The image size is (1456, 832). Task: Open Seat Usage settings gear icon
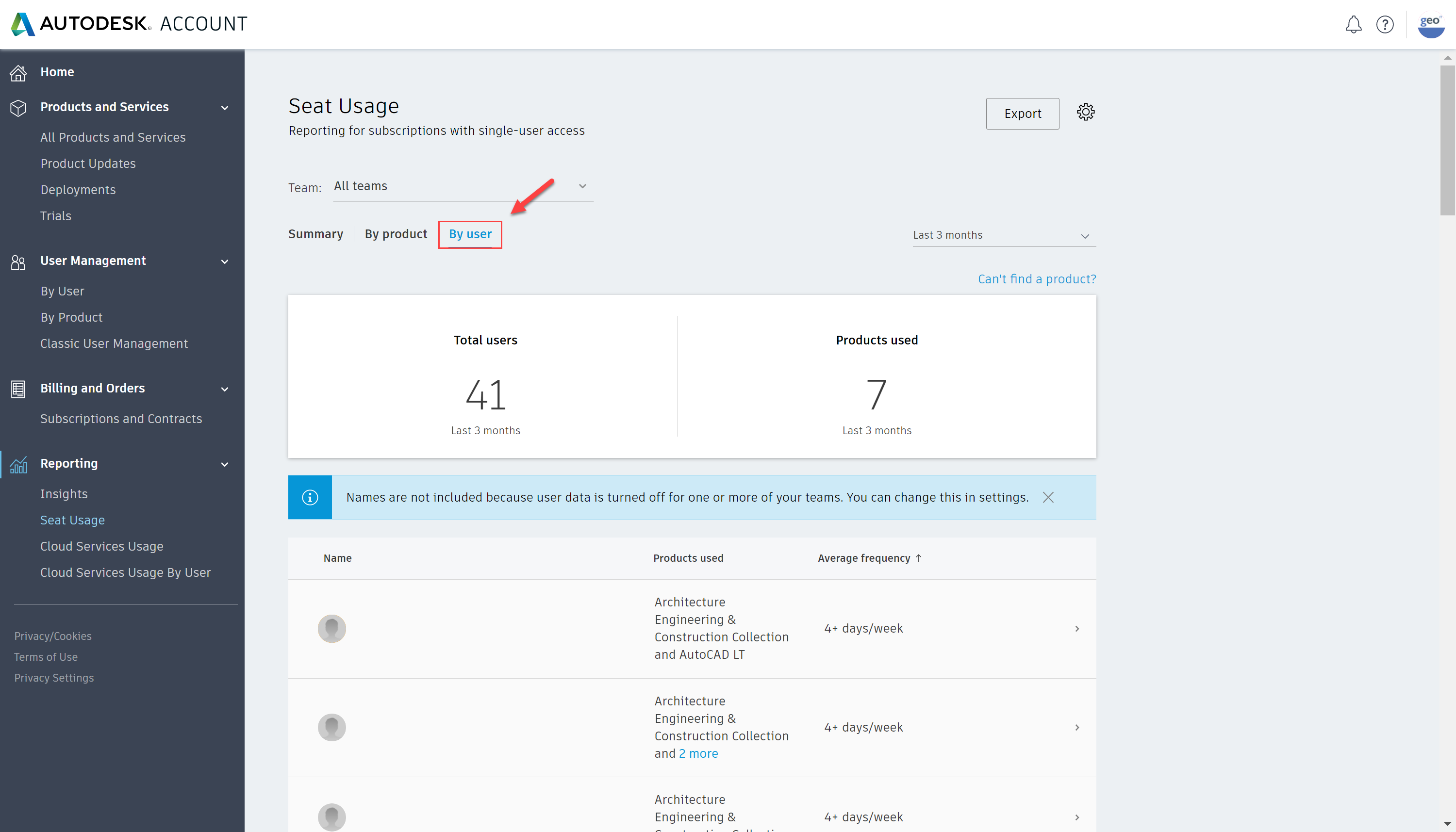click(x=1086, y=112)
